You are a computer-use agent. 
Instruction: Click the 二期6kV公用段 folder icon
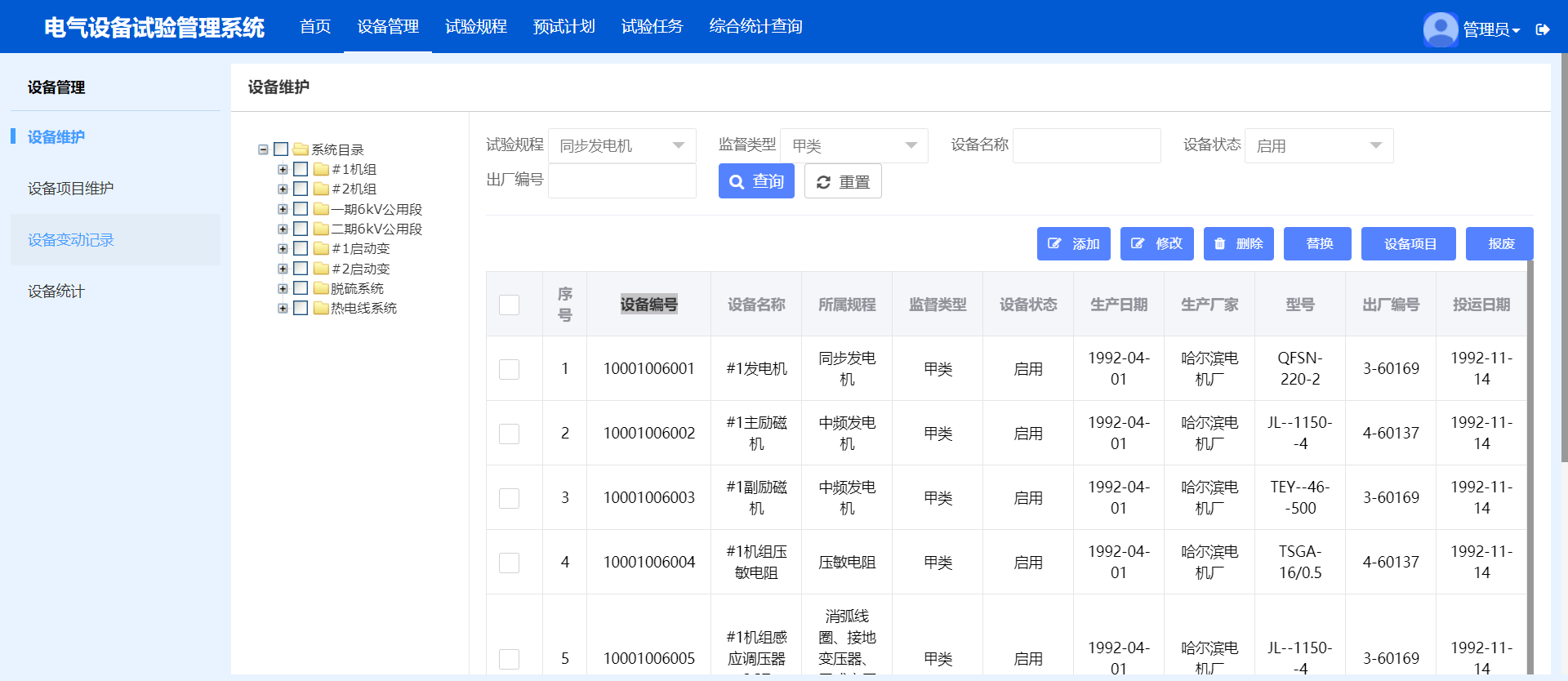(x=321, y=229)
